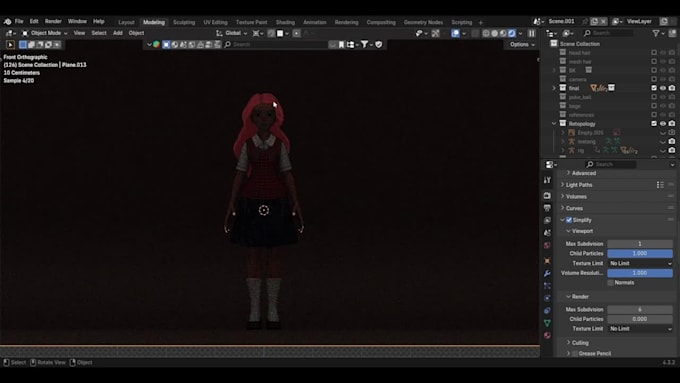Select the Tweak cursor tool icon

tap(10, 45)
